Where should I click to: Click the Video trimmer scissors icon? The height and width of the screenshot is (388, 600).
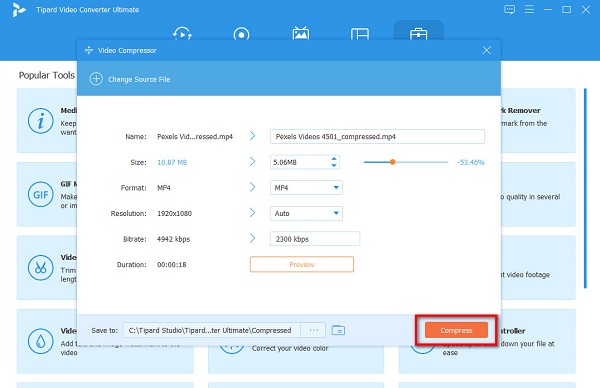coord(41,268)
